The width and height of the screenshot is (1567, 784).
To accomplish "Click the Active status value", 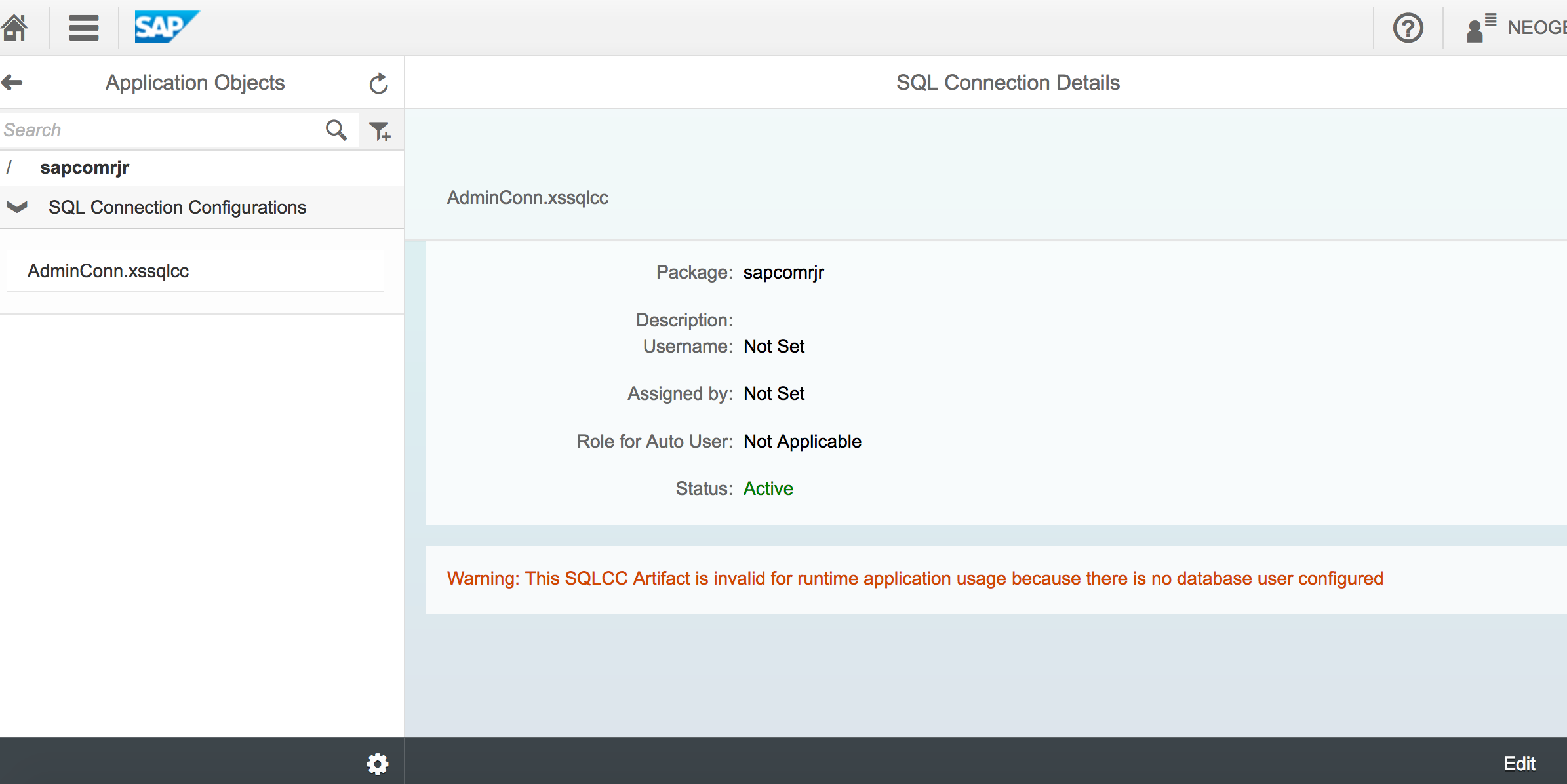I will [x=768, y=488].
